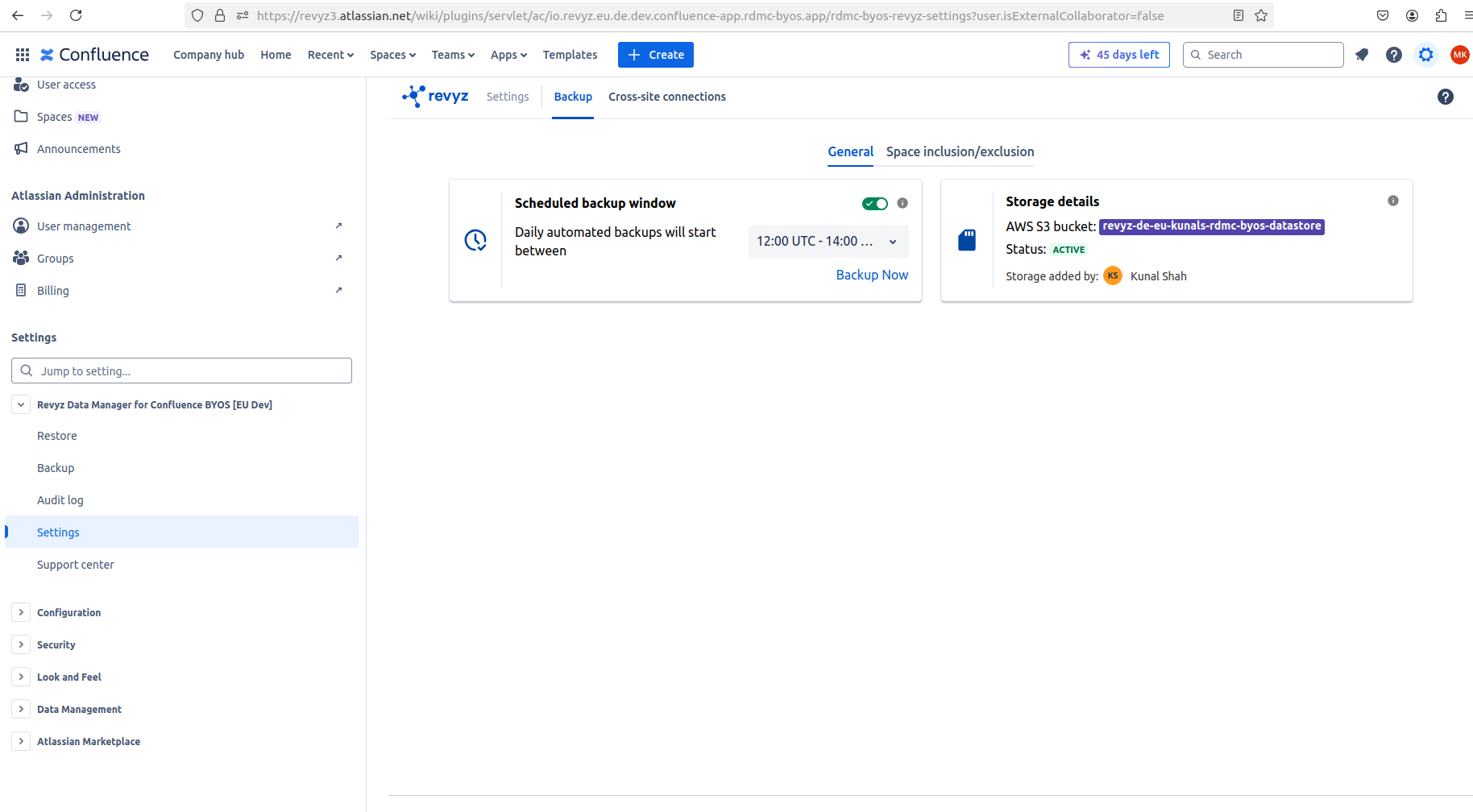Click the 45 days left button
This screenshot has width=1473, height=812.
(1119, 55)
